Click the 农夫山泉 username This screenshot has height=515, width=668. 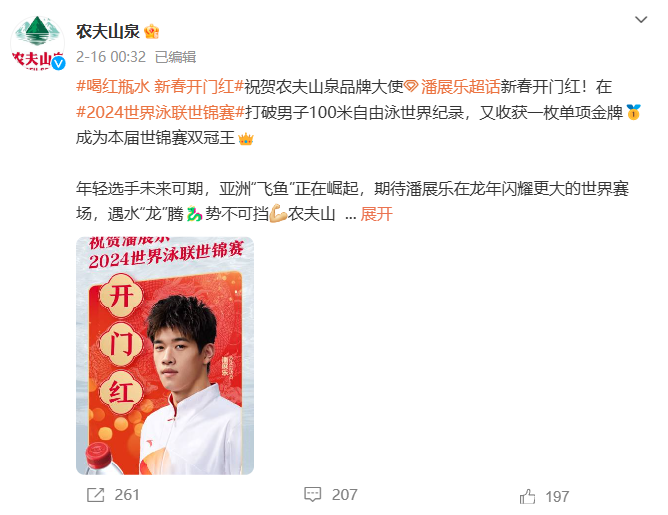coord(108,31)
